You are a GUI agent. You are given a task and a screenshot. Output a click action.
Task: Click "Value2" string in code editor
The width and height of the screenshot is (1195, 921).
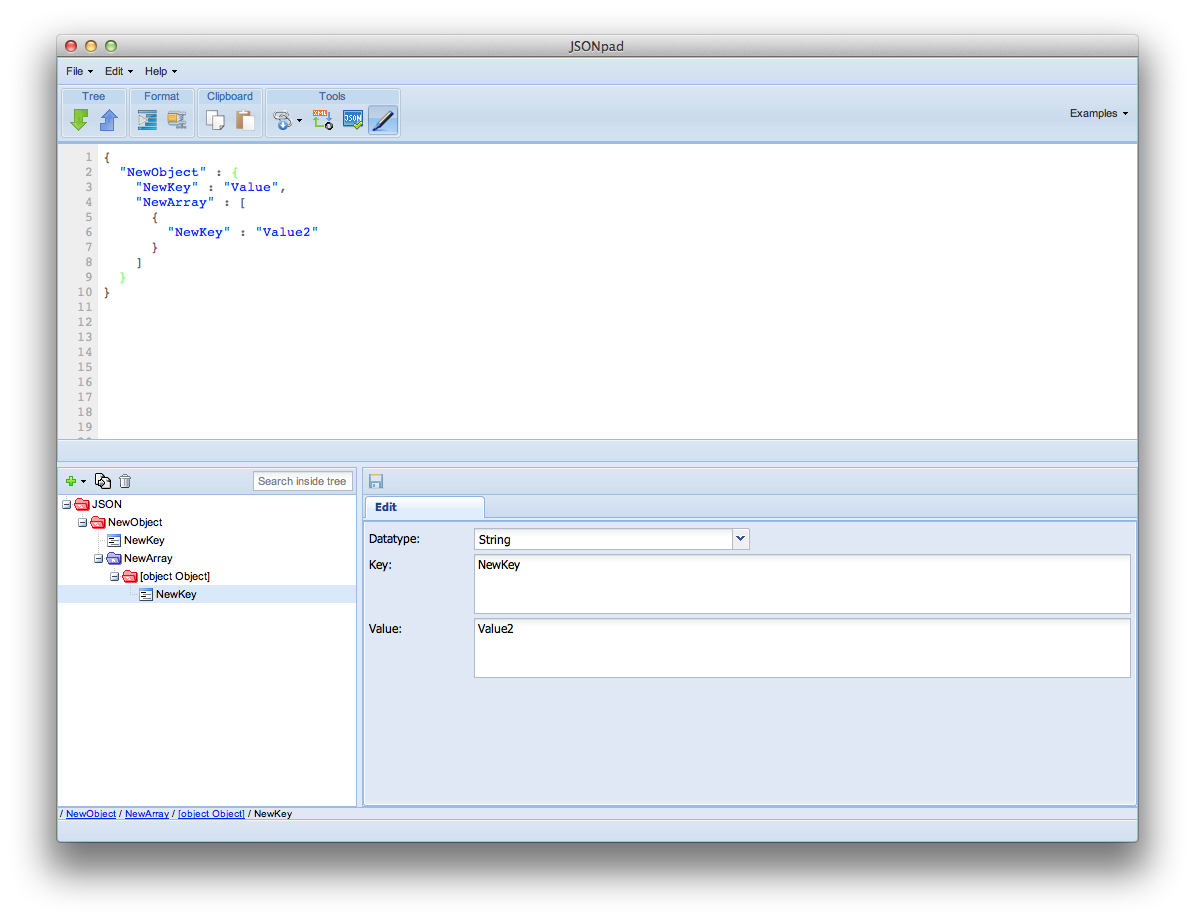pyautogui.click(x=287, y=233)
